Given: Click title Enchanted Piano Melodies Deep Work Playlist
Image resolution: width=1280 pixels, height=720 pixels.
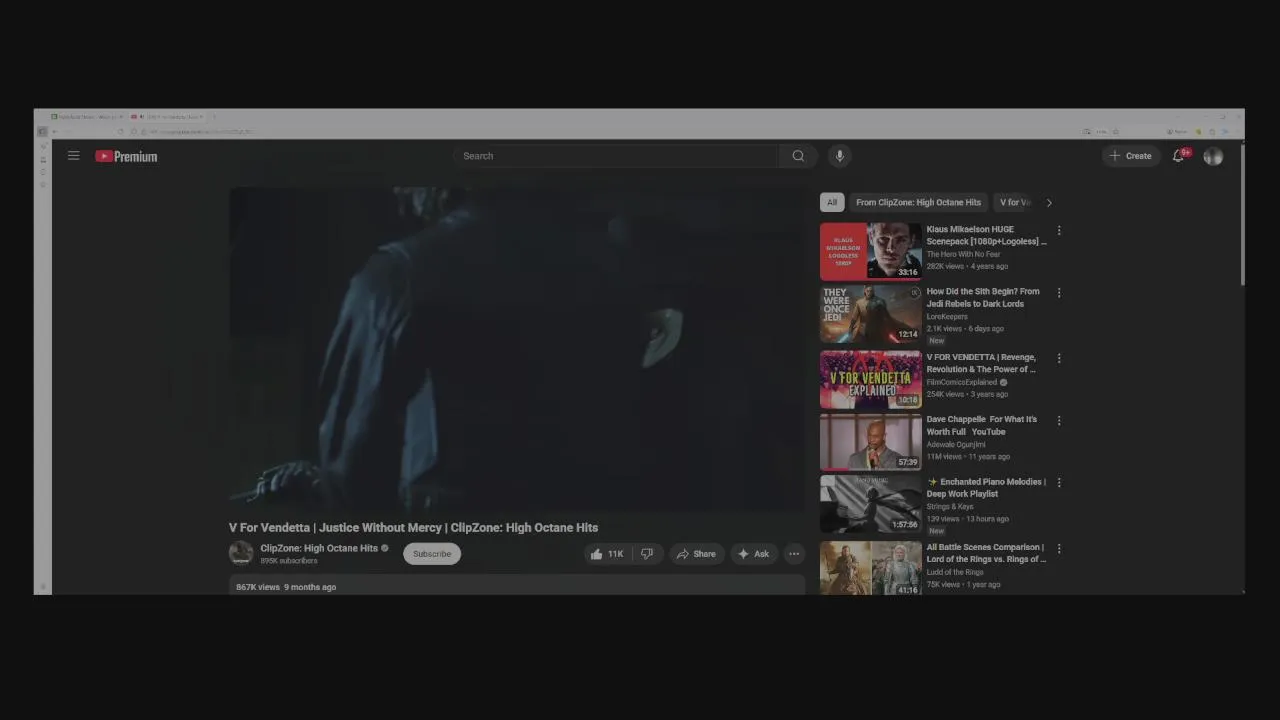Looking at the screenshot, I should 986,487.
